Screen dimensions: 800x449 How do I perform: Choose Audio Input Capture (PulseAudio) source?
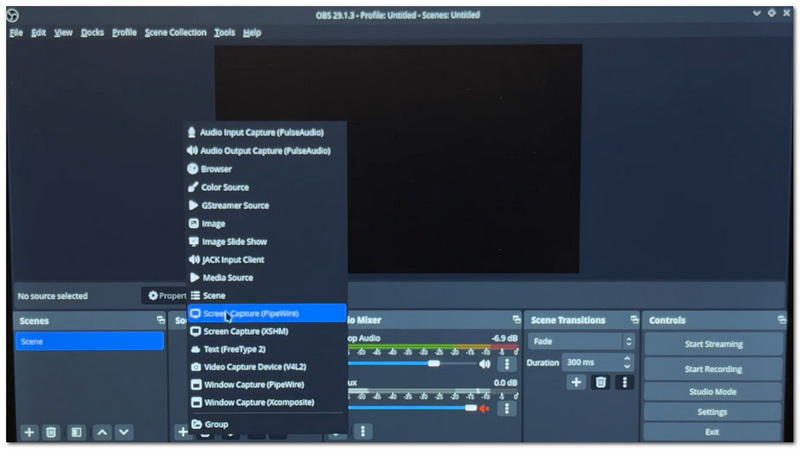[x=266, y=133]
